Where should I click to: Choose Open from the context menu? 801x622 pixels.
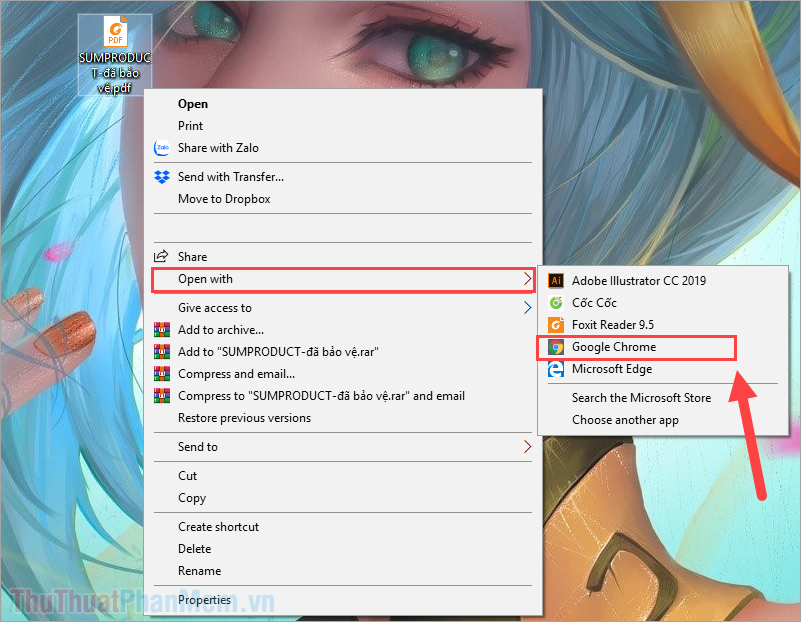pyautogui.click(x=343, y=104)
